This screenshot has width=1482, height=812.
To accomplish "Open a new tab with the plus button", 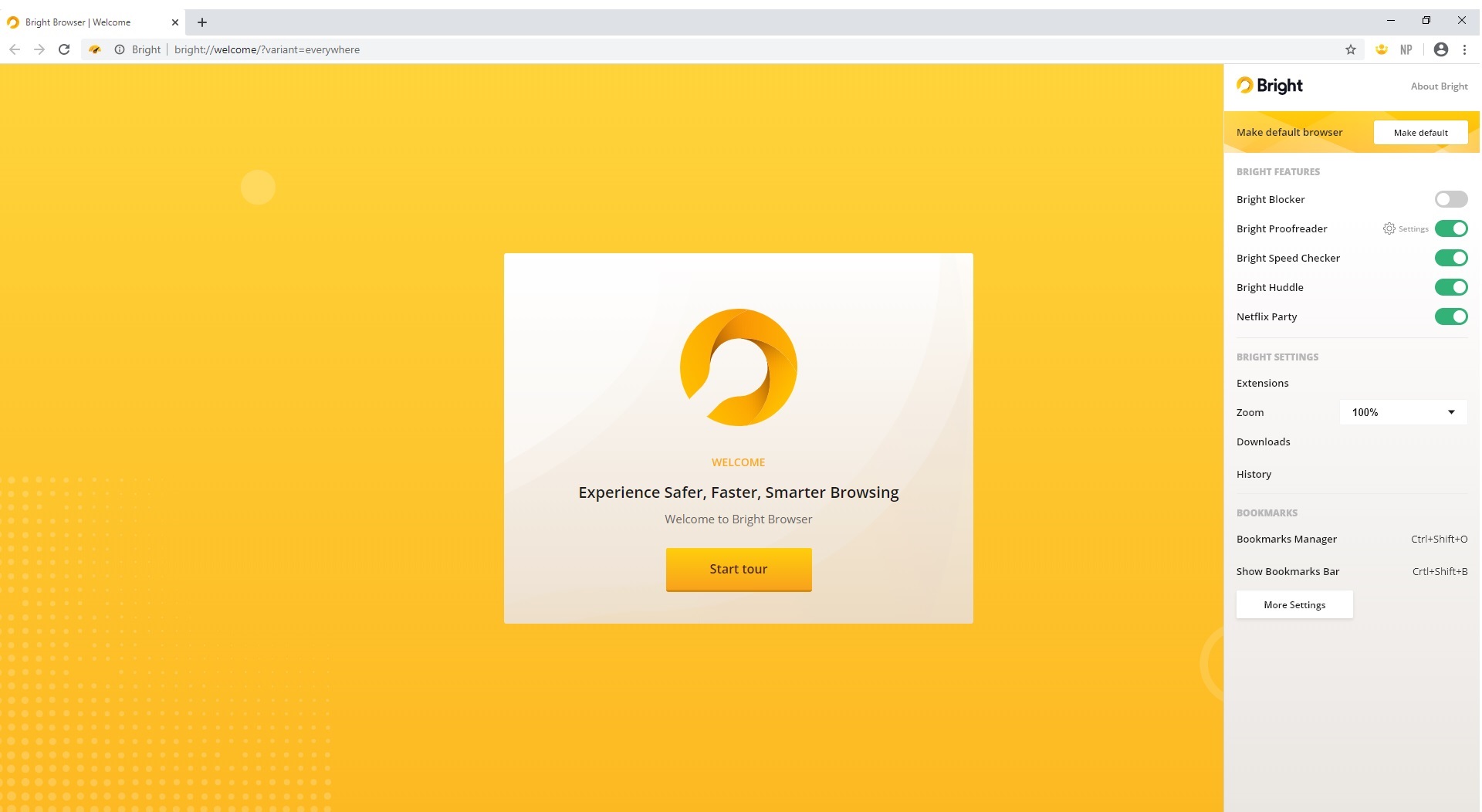I will point(202,22).
